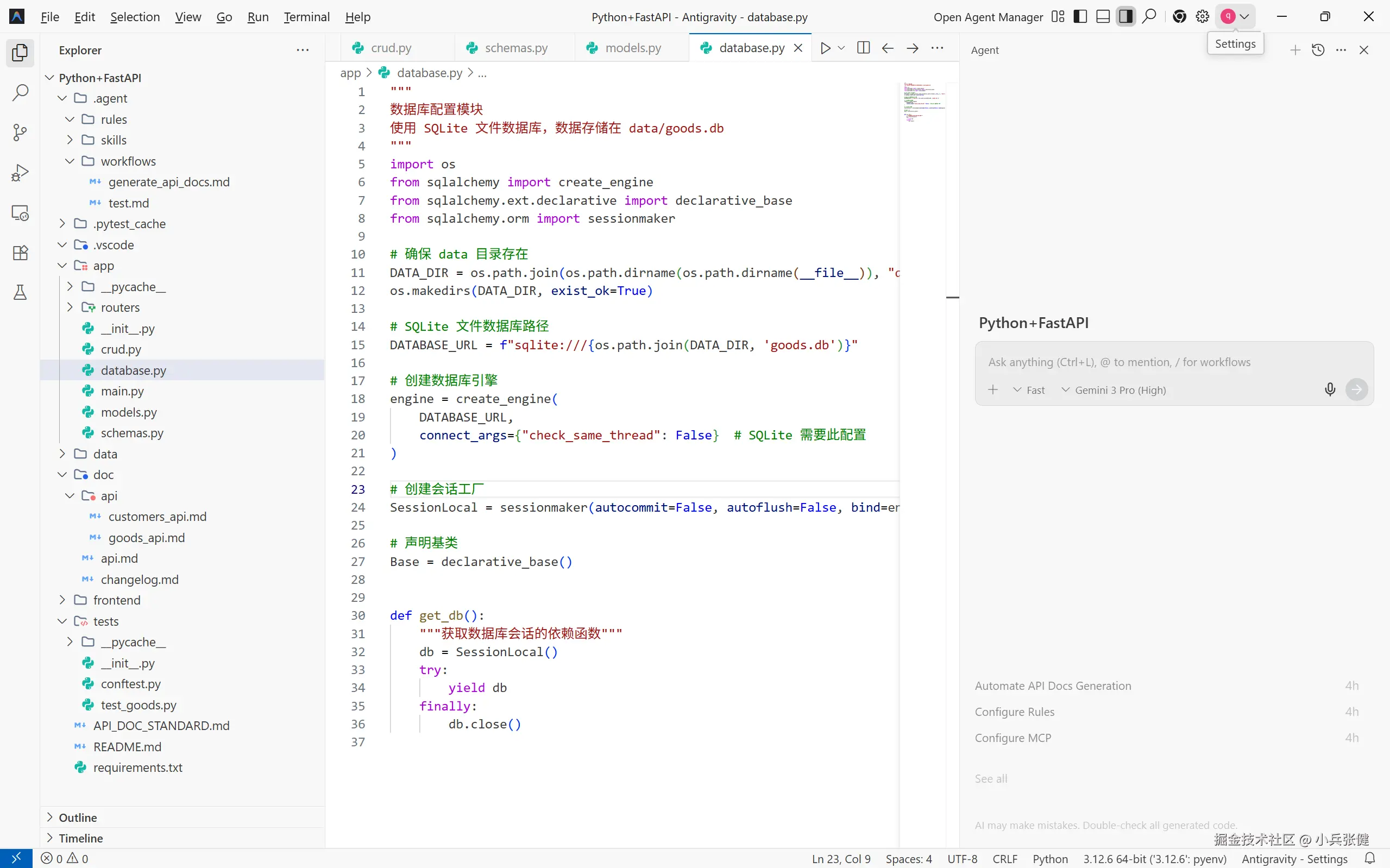Image resolution: width=1390 pixels, height=868 pixels.
Task: Open the Search view in activity bar
Action: tap(20, 92)
